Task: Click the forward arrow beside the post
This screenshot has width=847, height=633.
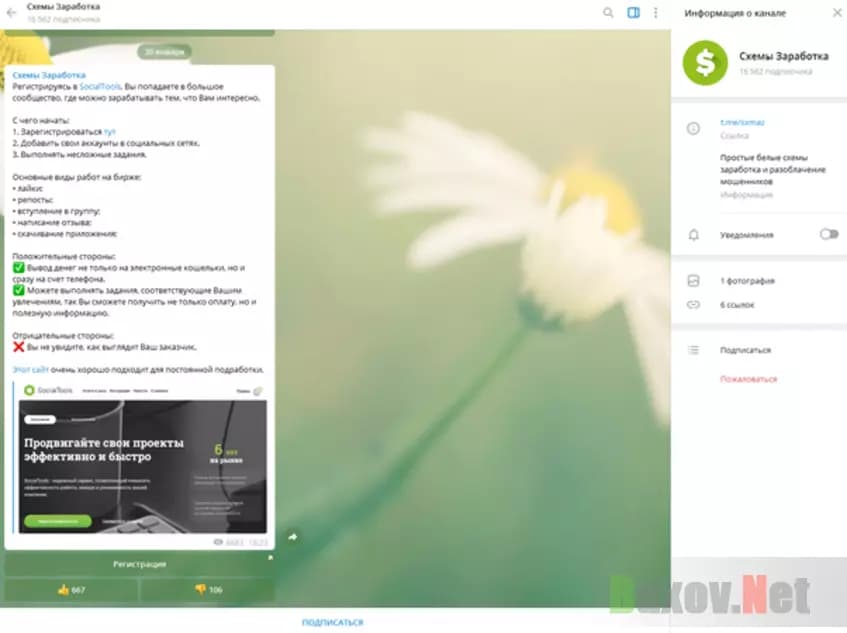Action: [x=292, y=537]
